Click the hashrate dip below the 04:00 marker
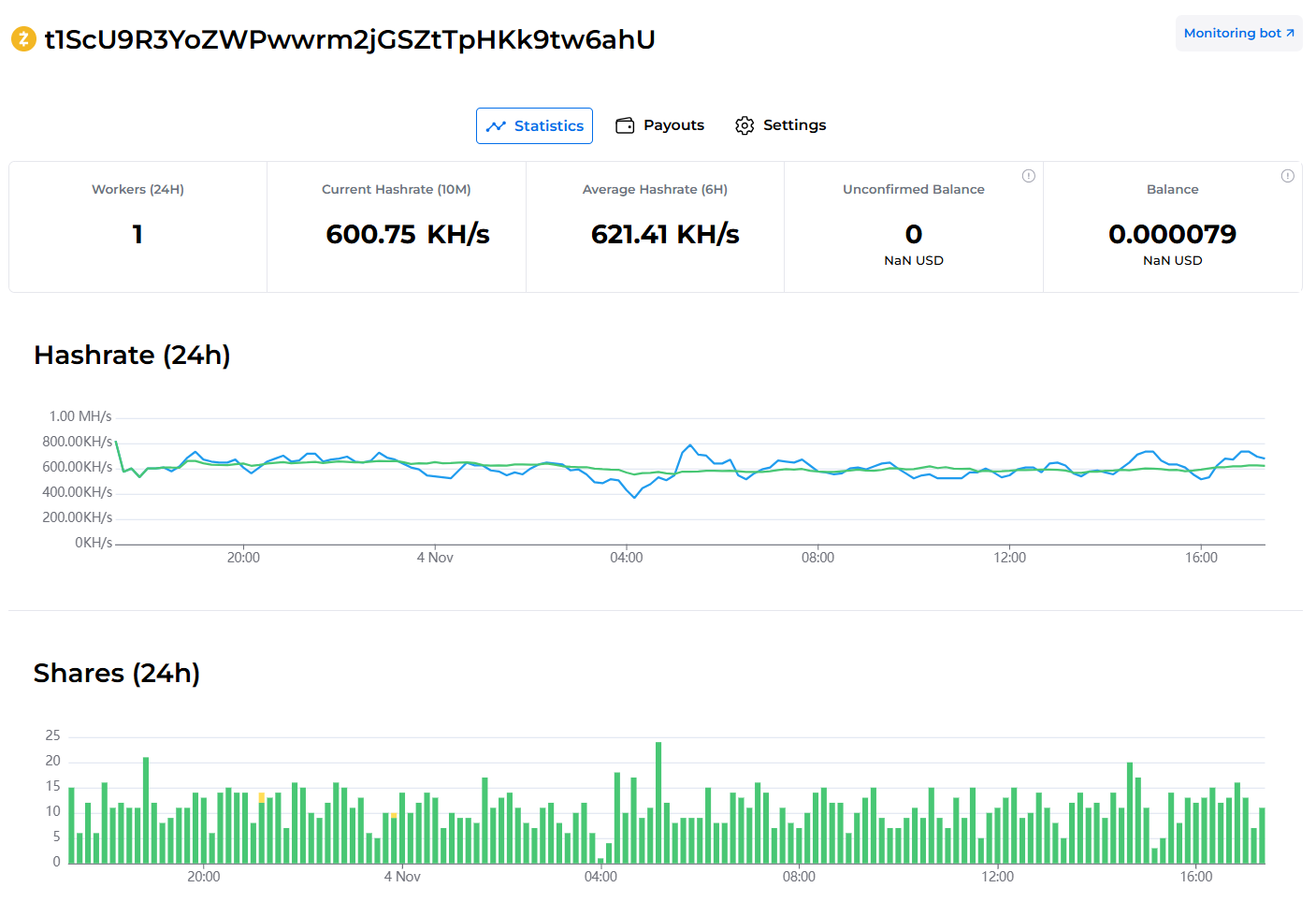 [x=635, y=497]
